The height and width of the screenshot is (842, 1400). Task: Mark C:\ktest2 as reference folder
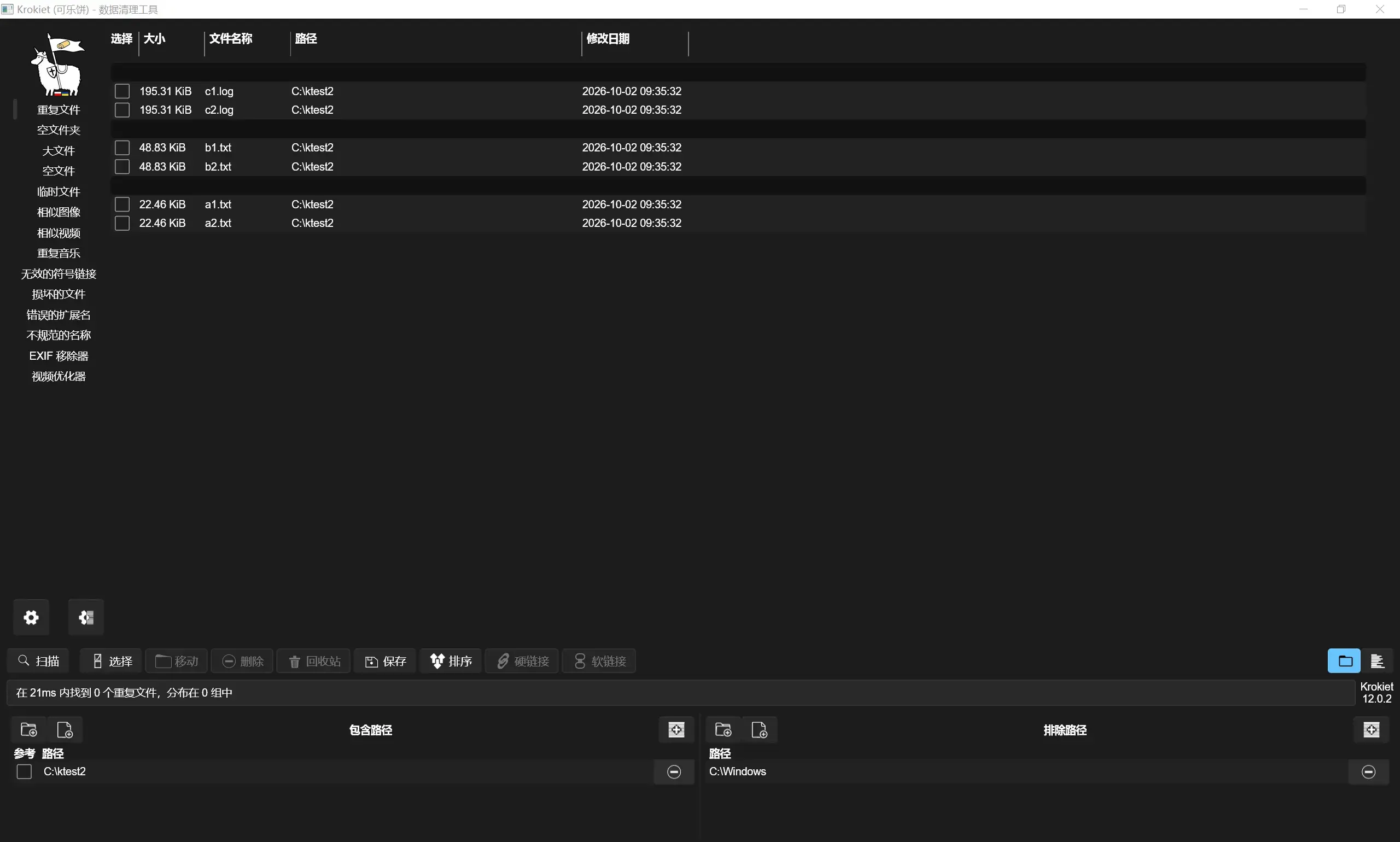pos(25,771)
